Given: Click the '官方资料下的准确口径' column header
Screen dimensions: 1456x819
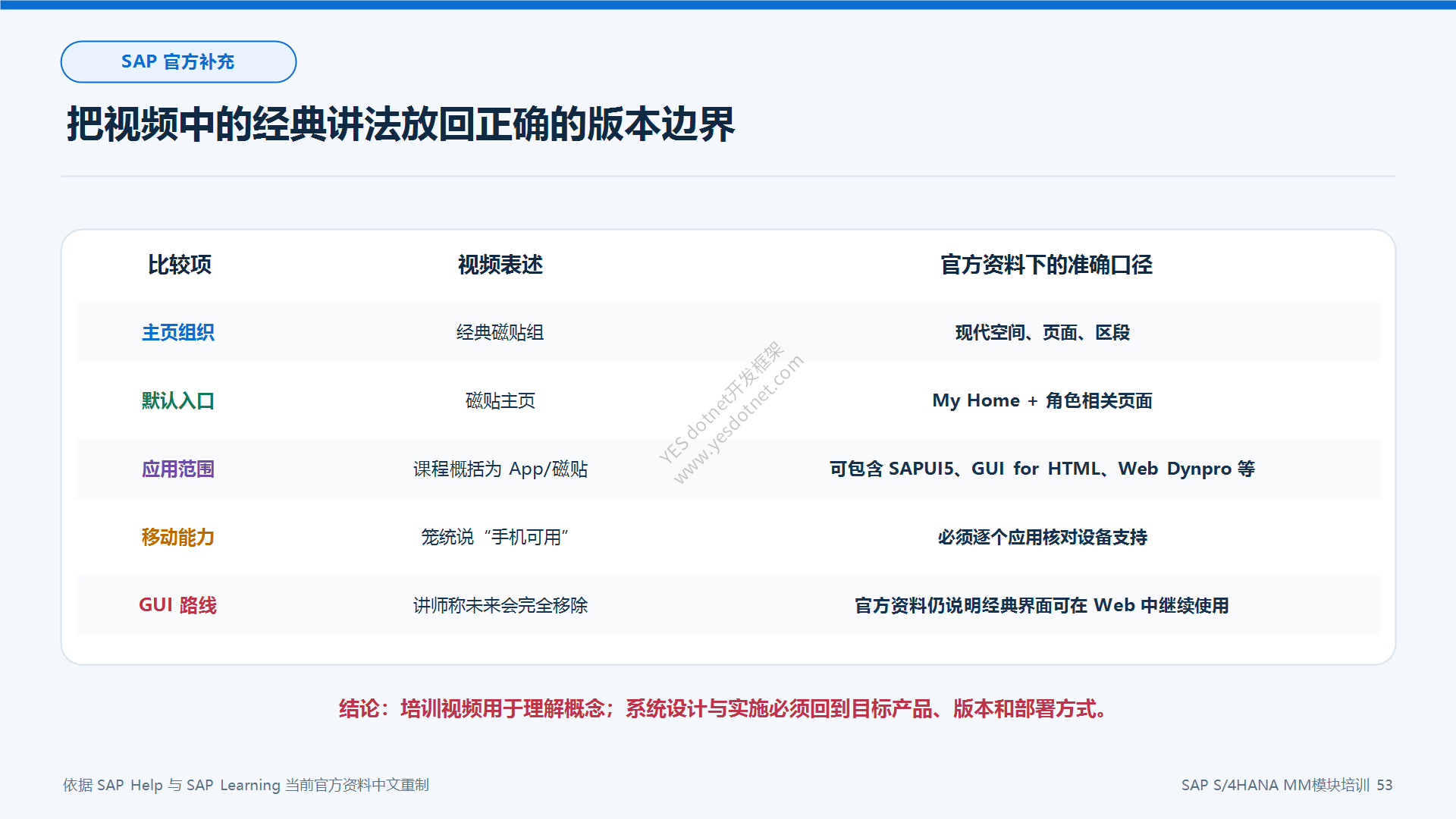Looking at the screenshot, I should click(1046, 265).
